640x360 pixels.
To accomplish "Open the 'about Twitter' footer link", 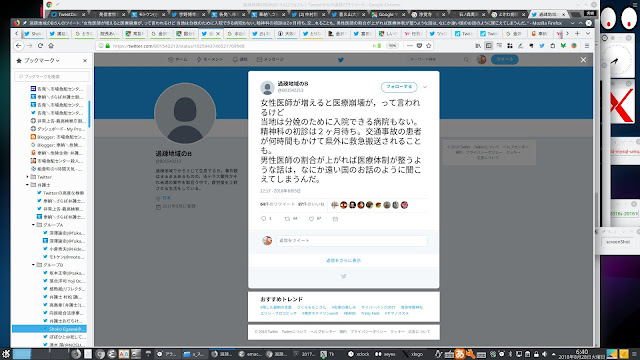I will point(294,331).
